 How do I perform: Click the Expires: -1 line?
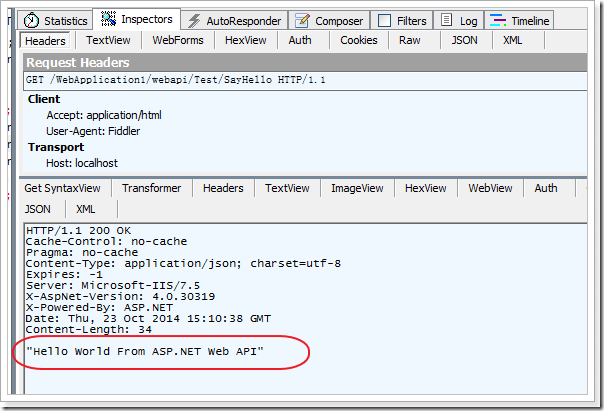tap(64, 275)
